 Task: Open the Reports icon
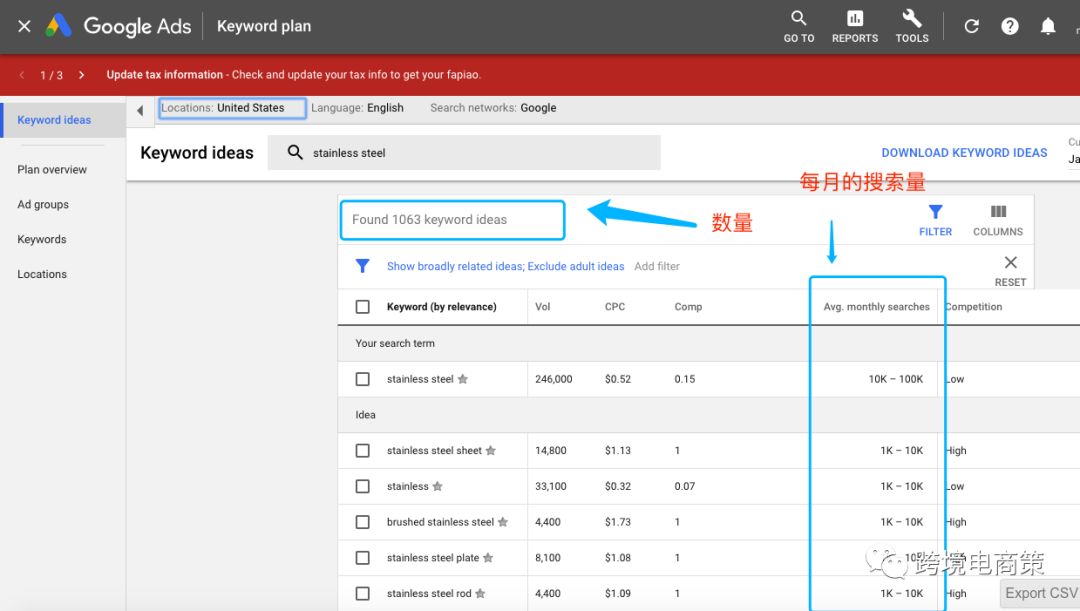pos(854,19)
